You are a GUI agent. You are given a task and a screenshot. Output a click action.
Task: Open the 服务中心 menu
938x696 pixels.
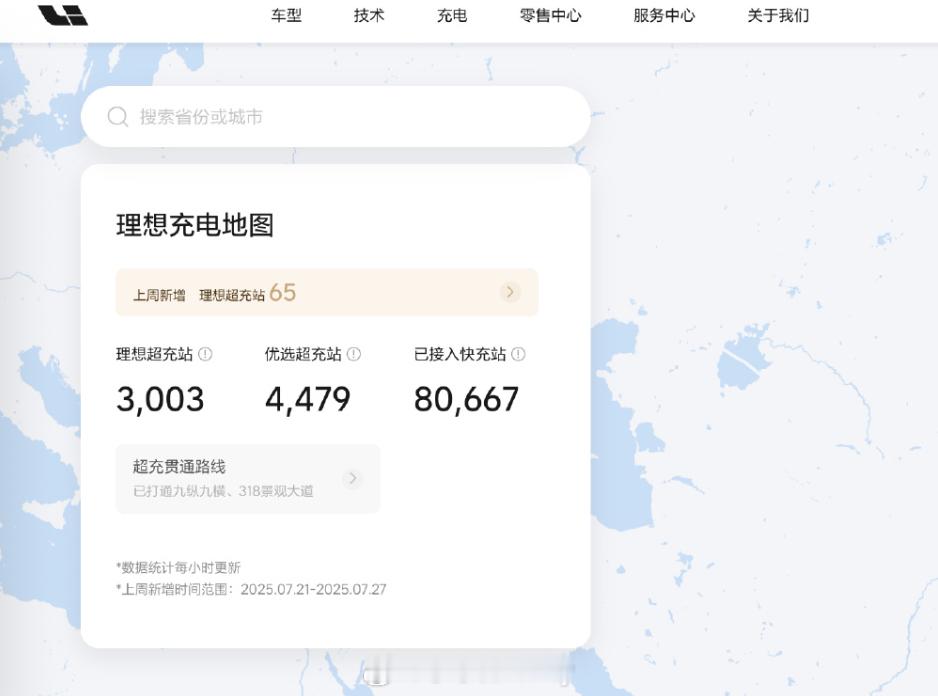(664, 16)
